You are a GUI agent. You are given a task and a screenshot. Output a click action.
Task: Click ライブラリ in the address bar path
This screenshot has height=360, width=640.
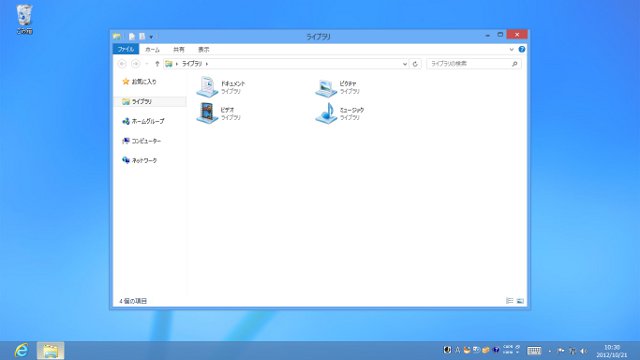[x=192, y=64]
